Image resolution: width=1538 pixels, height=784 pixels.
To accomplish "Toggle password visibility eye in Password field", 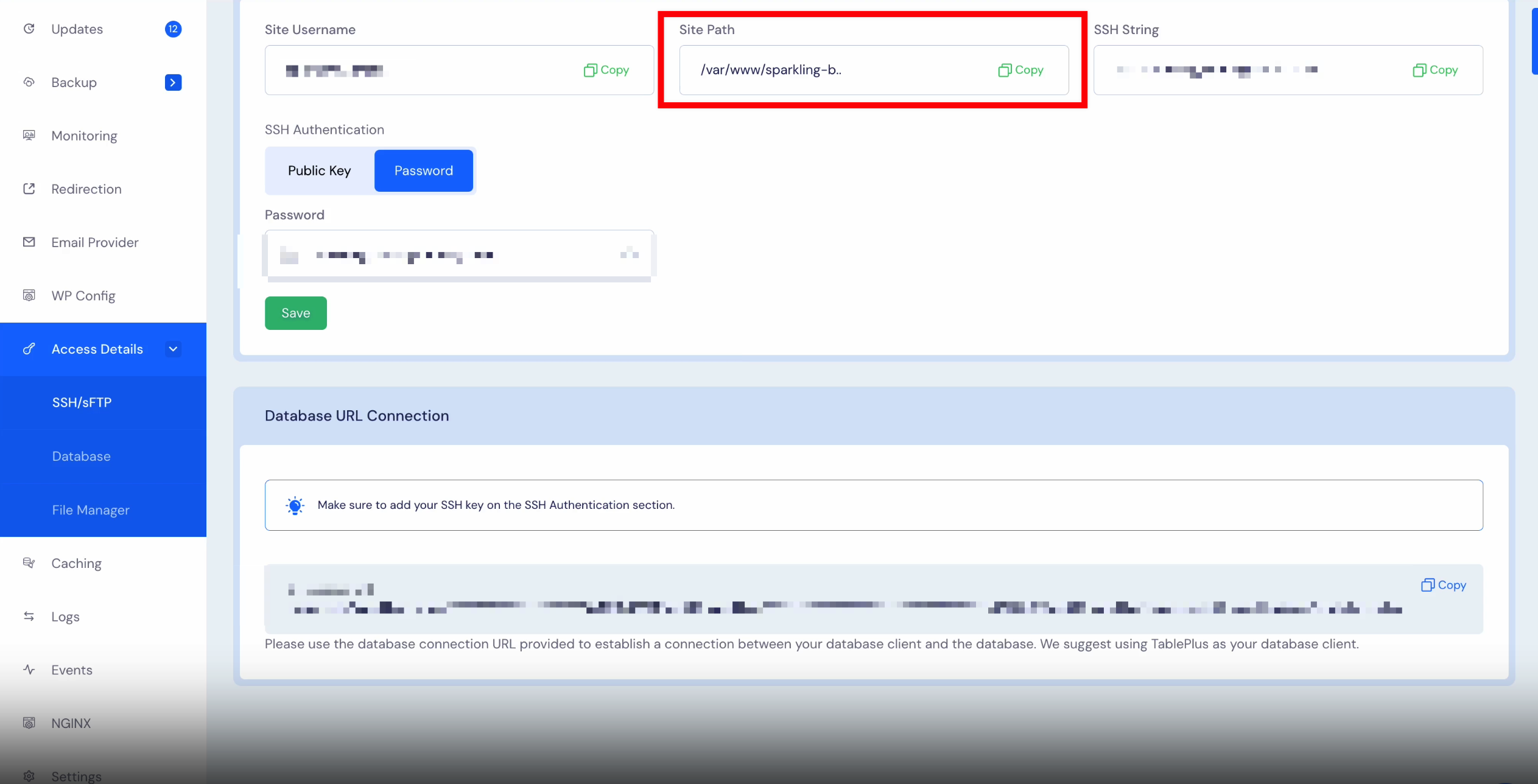I will click(629, 254).
